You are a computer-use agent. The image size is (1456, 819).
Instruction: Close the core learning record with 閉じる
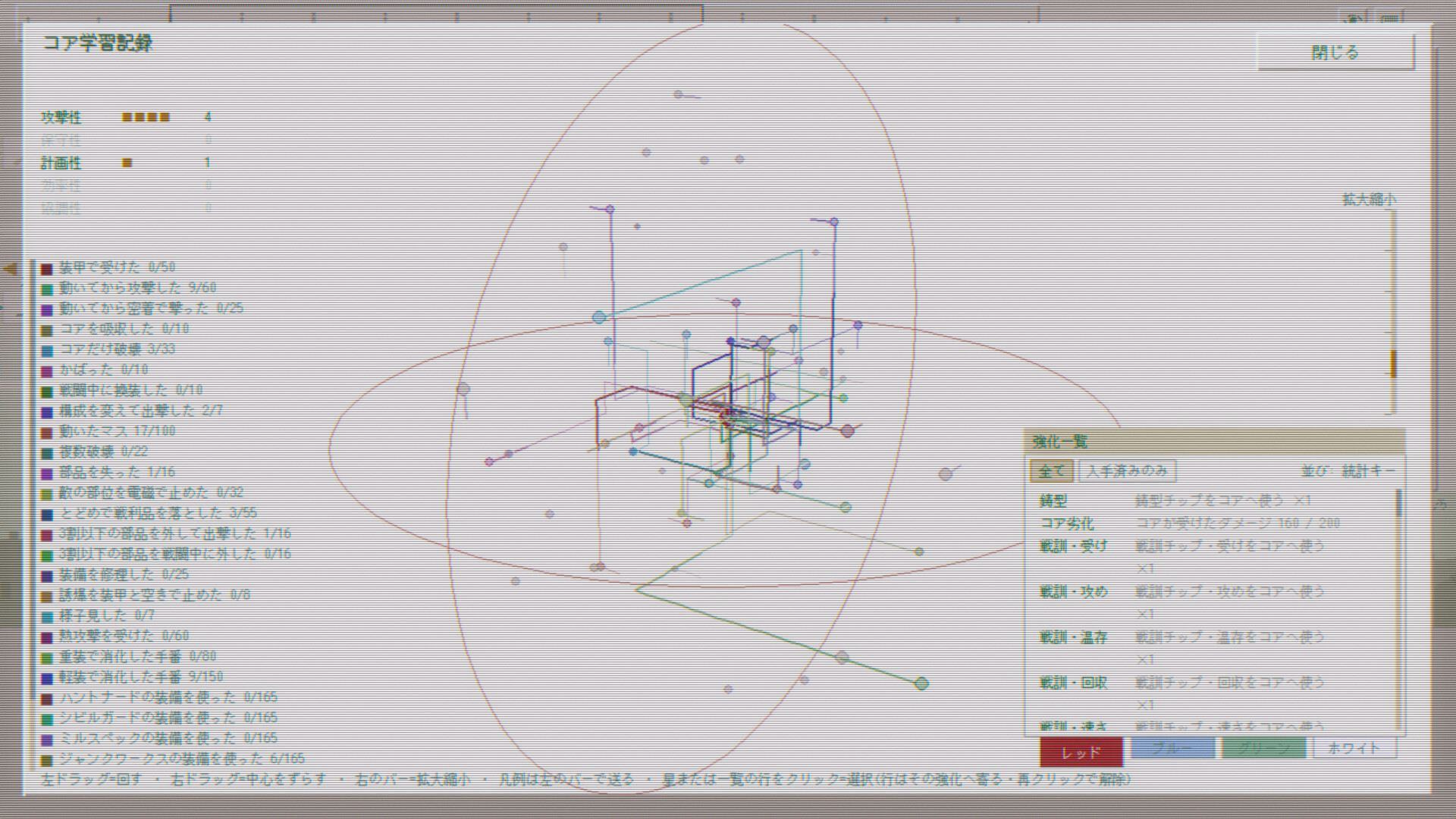click(x=1335, y=52)
